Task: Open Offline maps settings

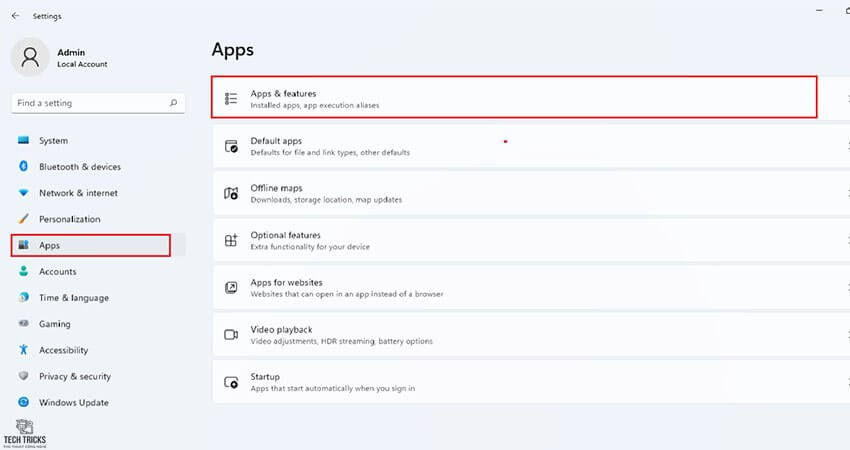Action: point(531,193)
